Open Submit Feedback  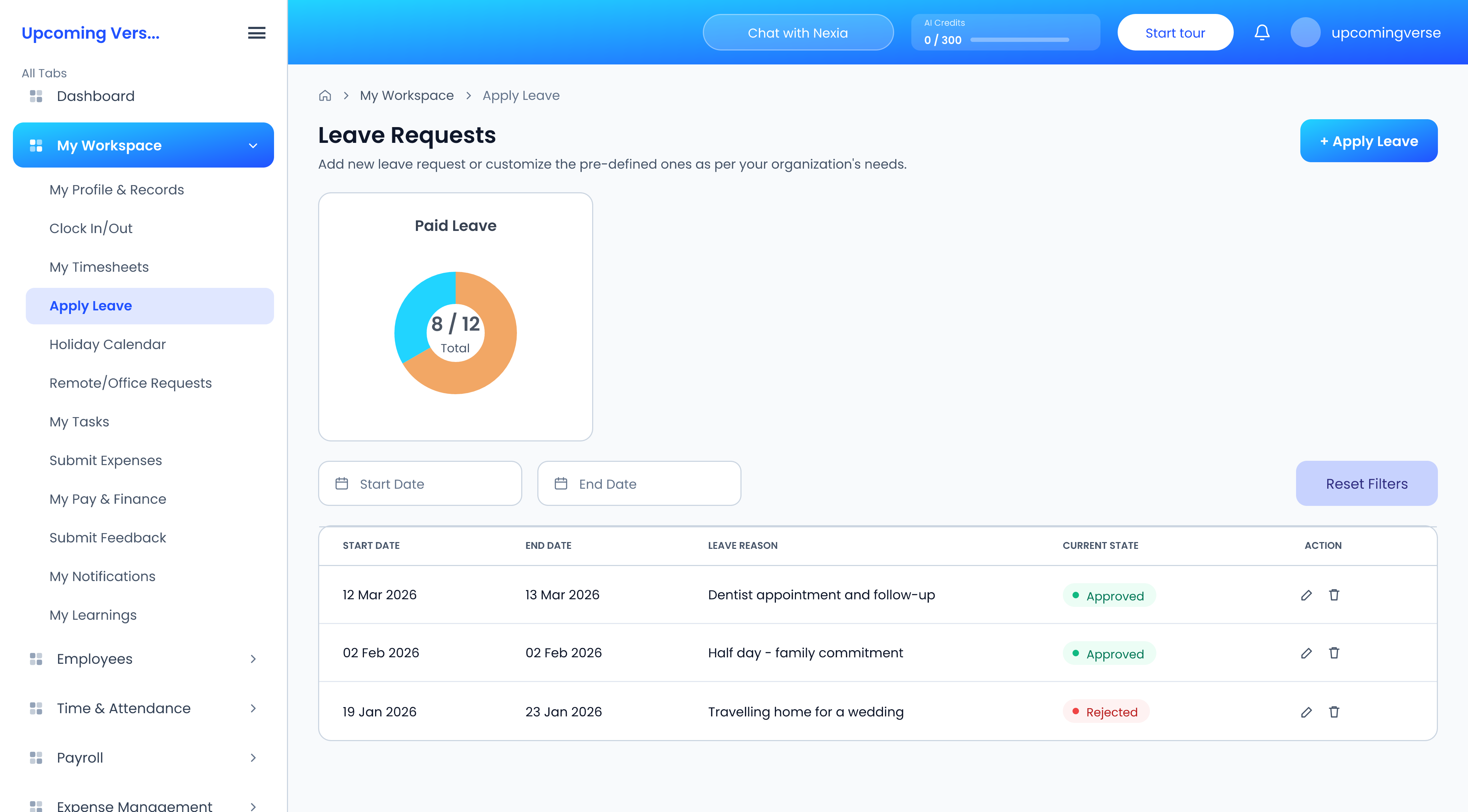[108, 538]
